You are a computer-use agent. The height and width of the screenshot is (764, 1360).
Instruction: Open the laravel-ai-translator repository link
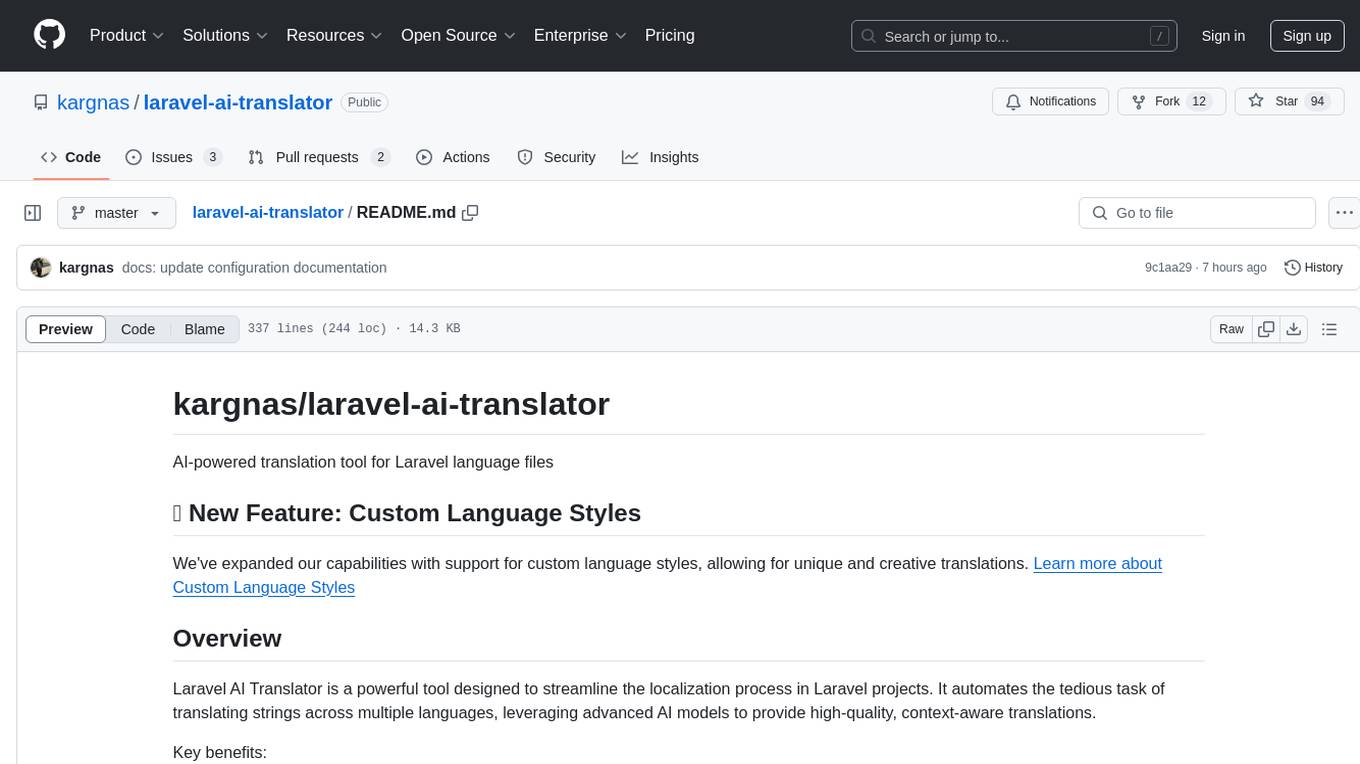pos(238,102)
